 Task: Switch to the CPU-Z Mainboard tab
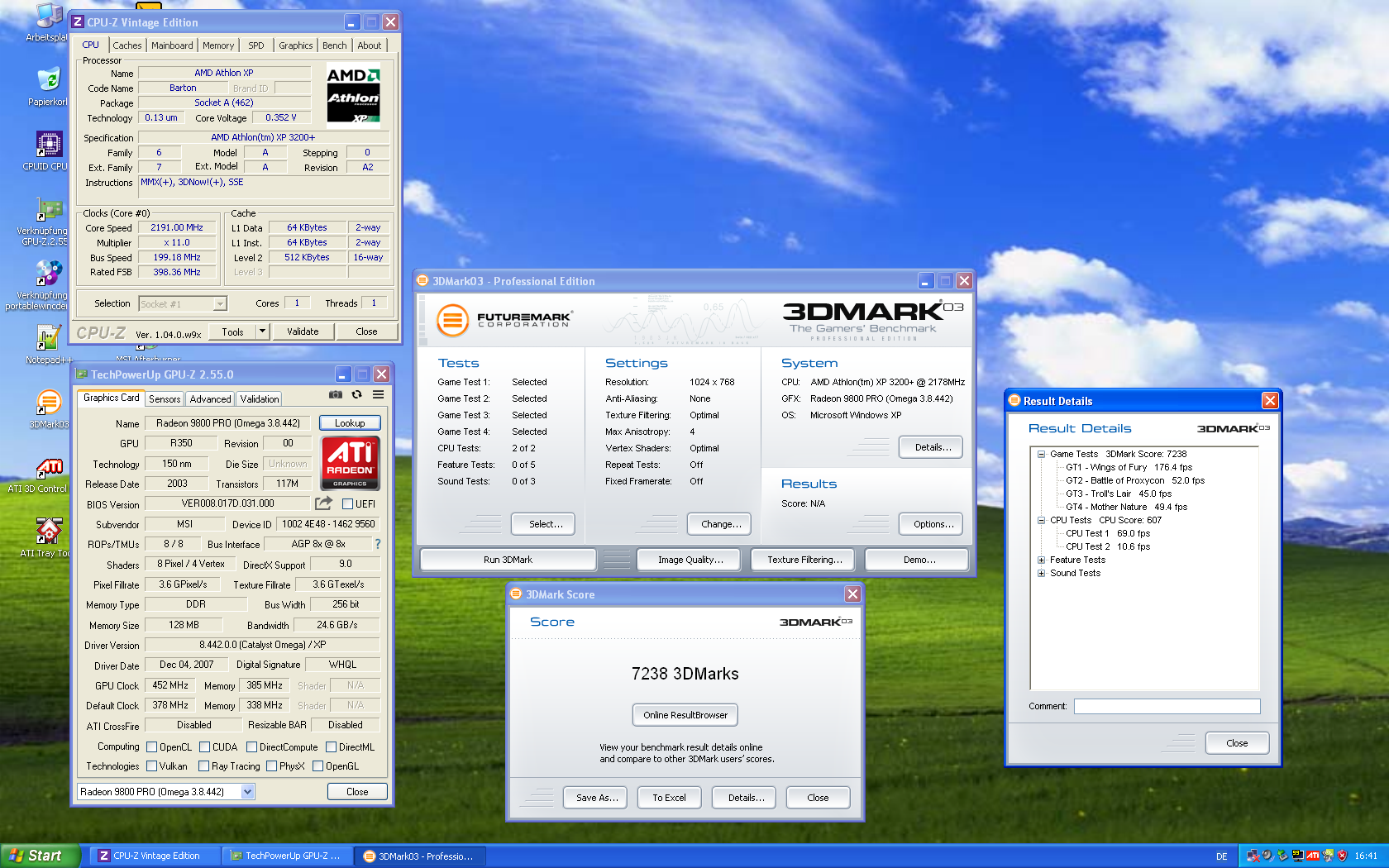click(x=172, y=45)
